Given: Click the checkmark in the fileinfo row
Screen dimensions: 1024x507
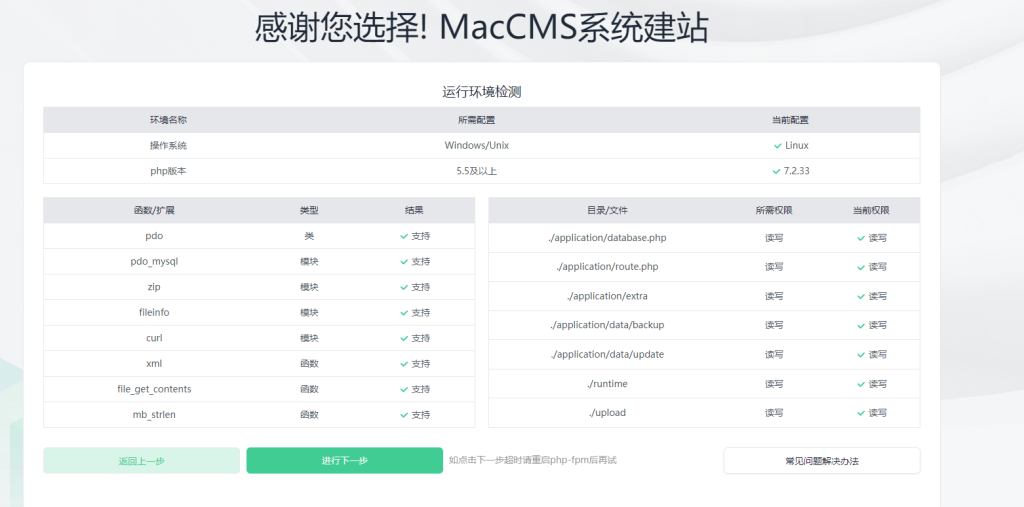Looking at the screenshot, I should pos(404,313).
